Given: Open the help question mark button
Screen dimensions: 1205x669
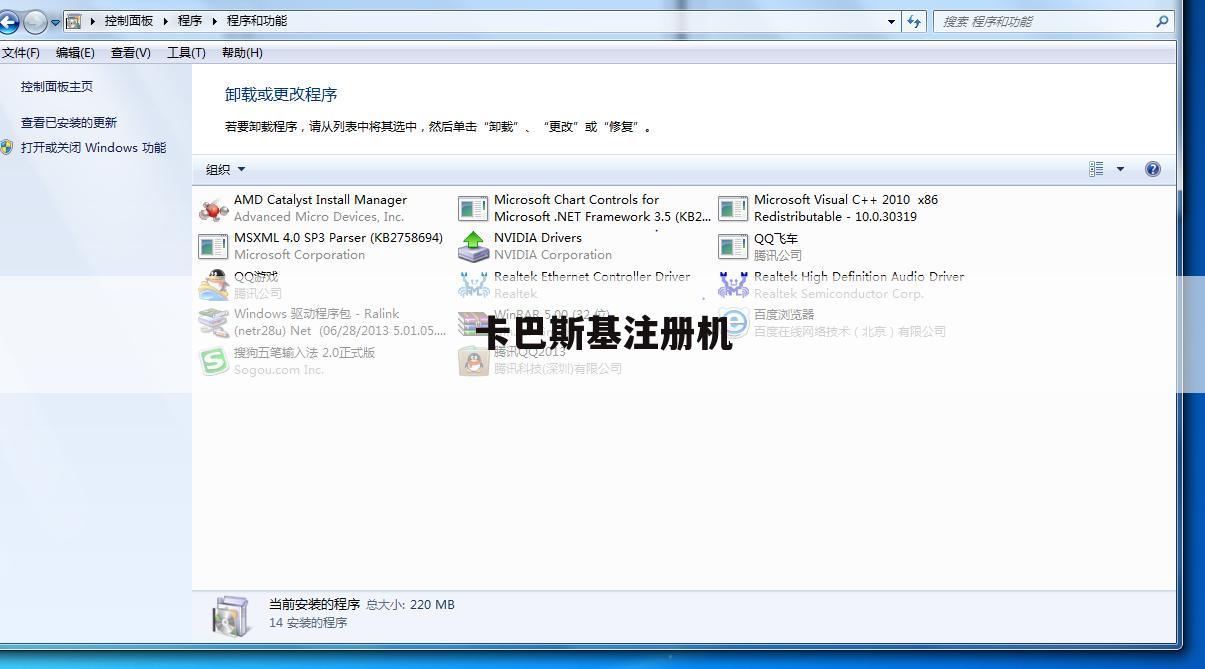Looking at the screenshot, I should tap(1152, 169).
